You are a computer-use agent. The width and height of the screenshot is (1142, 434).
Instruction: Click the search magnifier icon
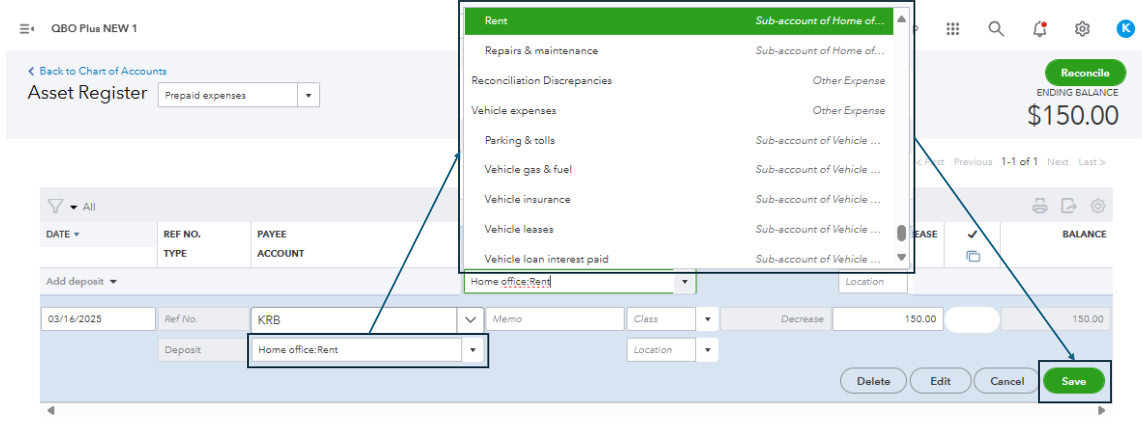(x=996, y=29)
